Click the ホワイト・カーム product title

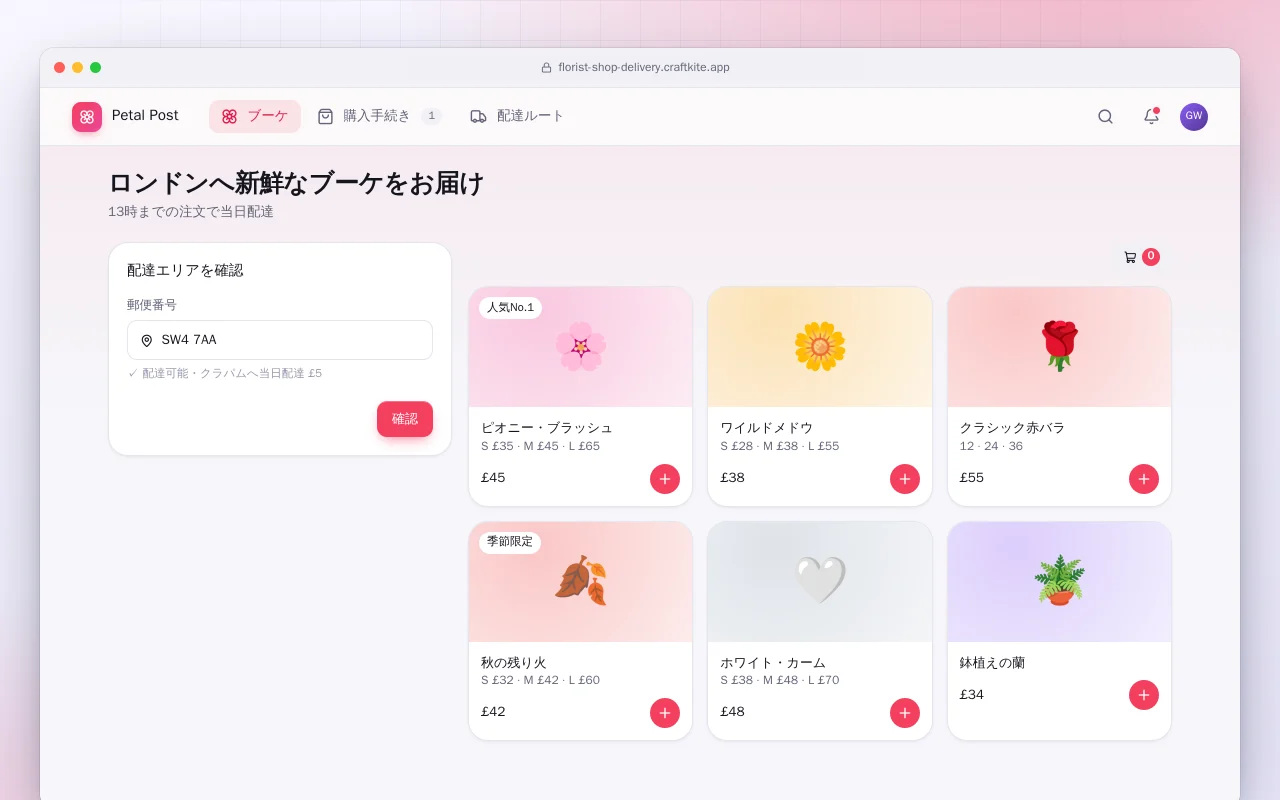click(x=773, y=663)
